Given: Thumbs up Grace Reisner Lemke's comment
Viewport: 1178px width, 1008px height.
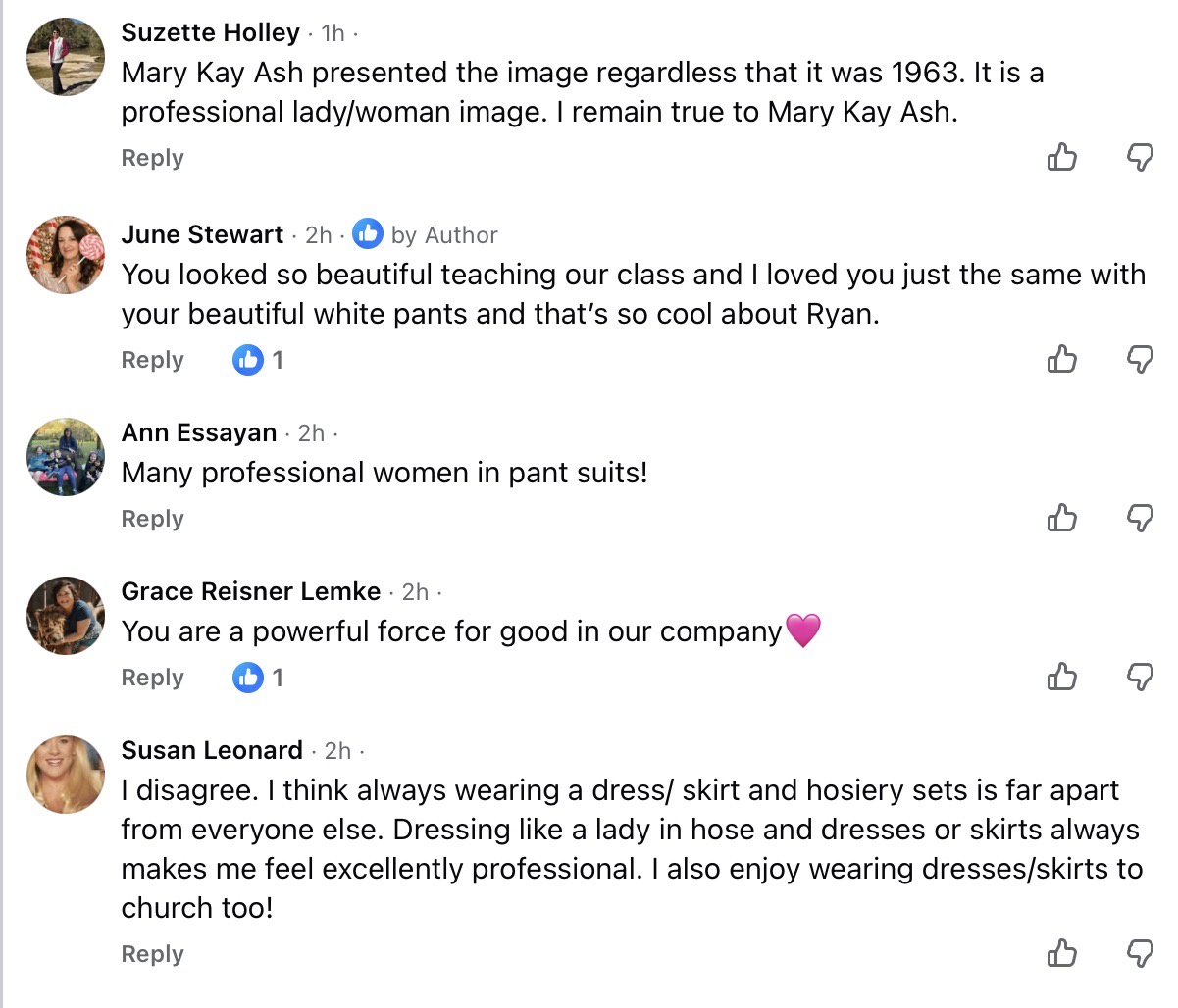Looking at the screenshot, I should coord(1061,677).
